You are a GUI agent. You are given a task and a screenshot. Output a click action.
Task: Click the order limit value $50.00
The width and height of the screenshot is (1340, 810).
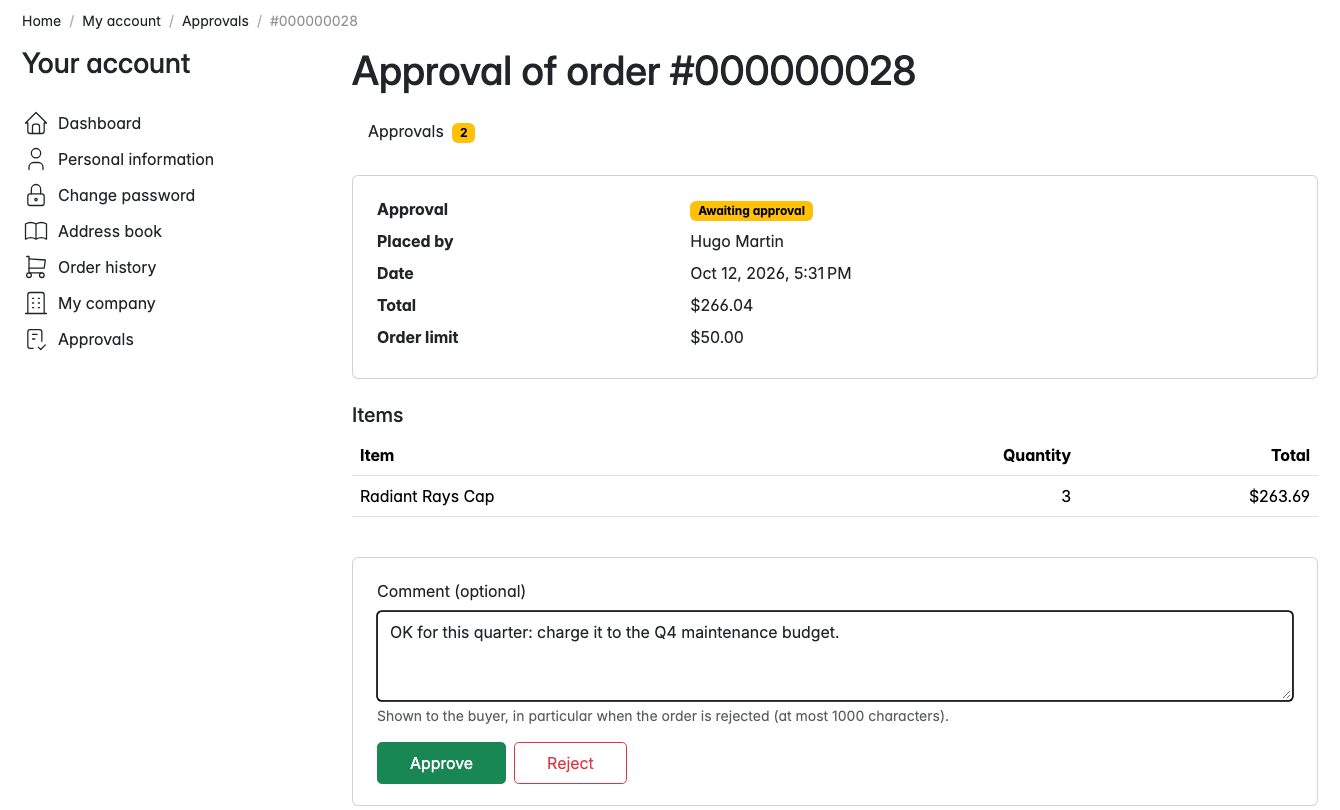coord(717,337)
